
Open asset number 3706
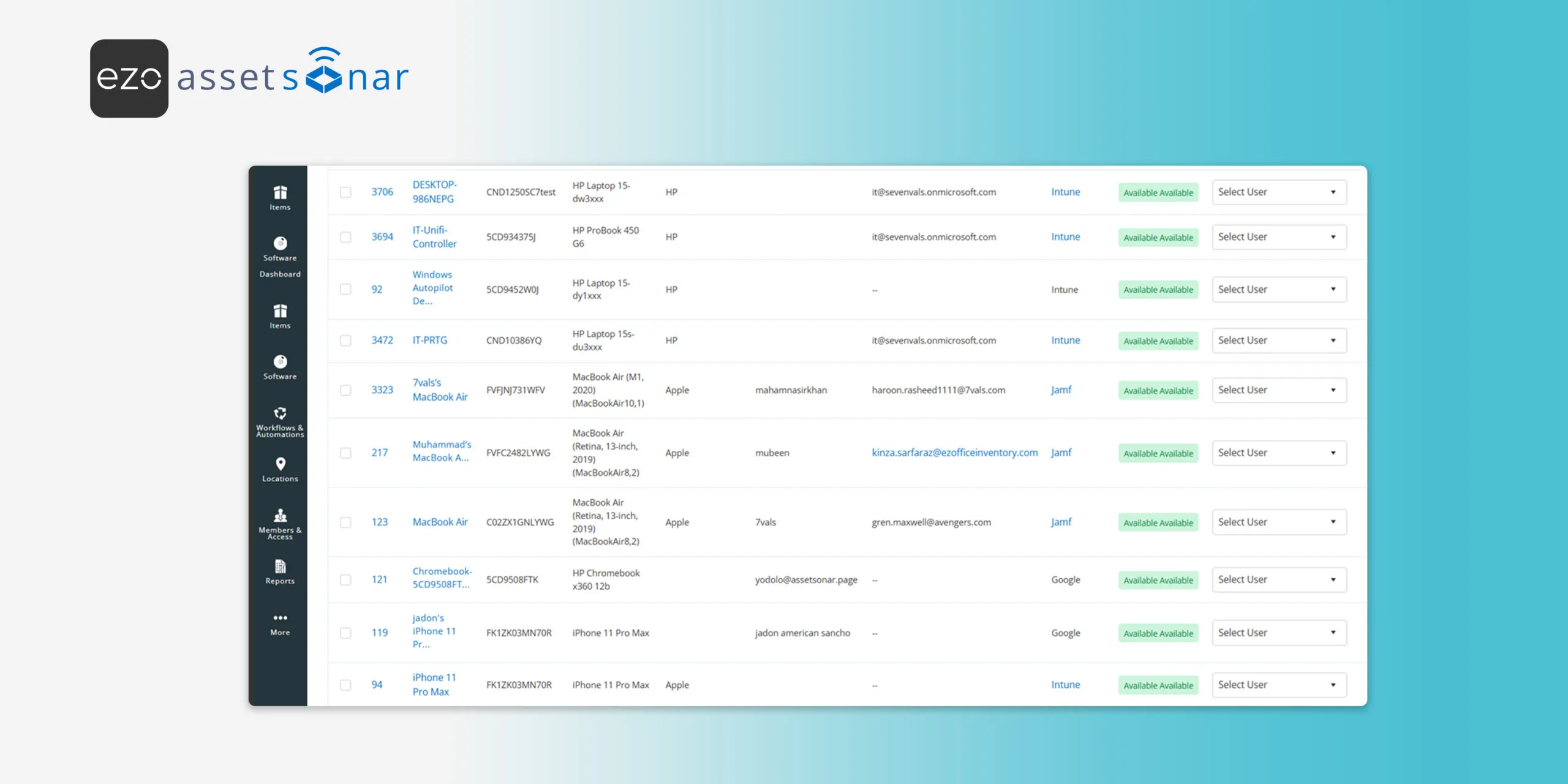coord(382,192)
